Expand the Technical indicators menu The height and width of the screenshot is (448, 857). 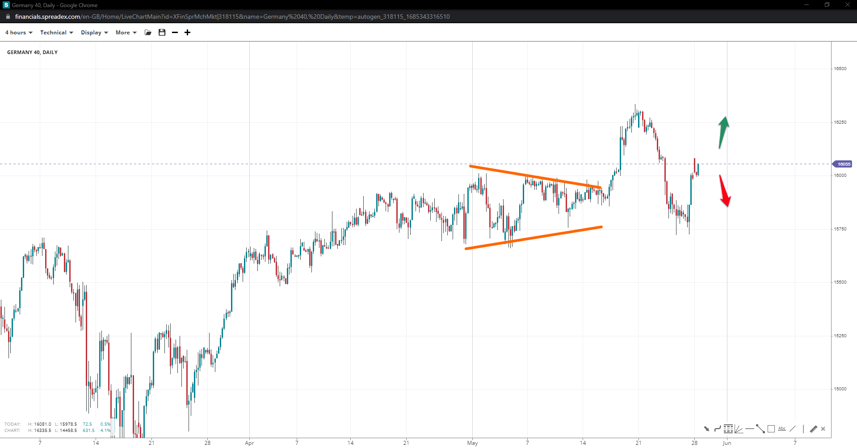(56, 32)
